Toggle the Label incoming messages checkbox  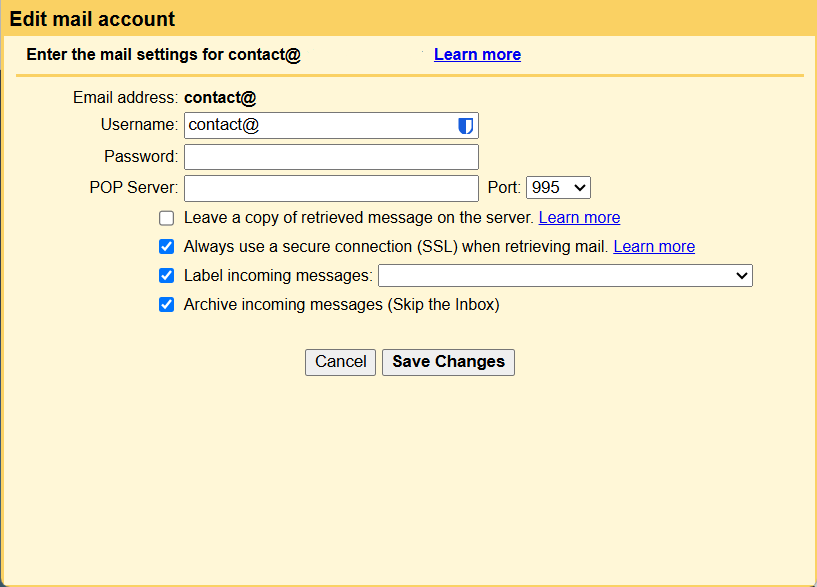(x=167, y=276)
